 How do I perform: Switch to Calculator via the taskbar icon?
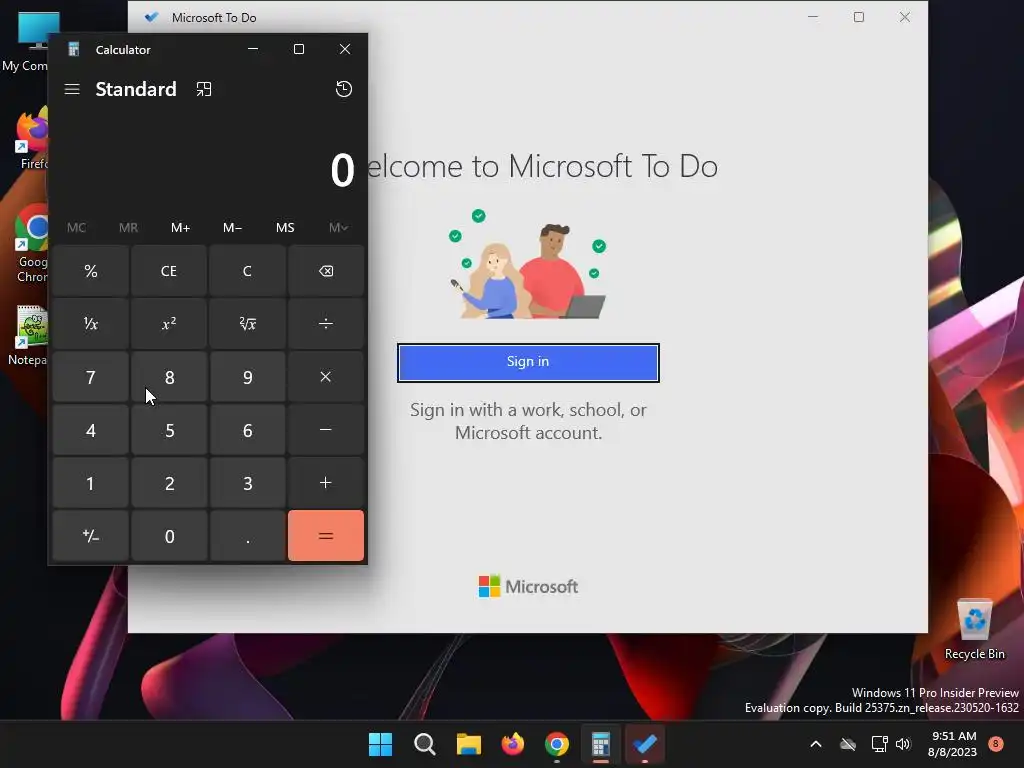point(601,744)
